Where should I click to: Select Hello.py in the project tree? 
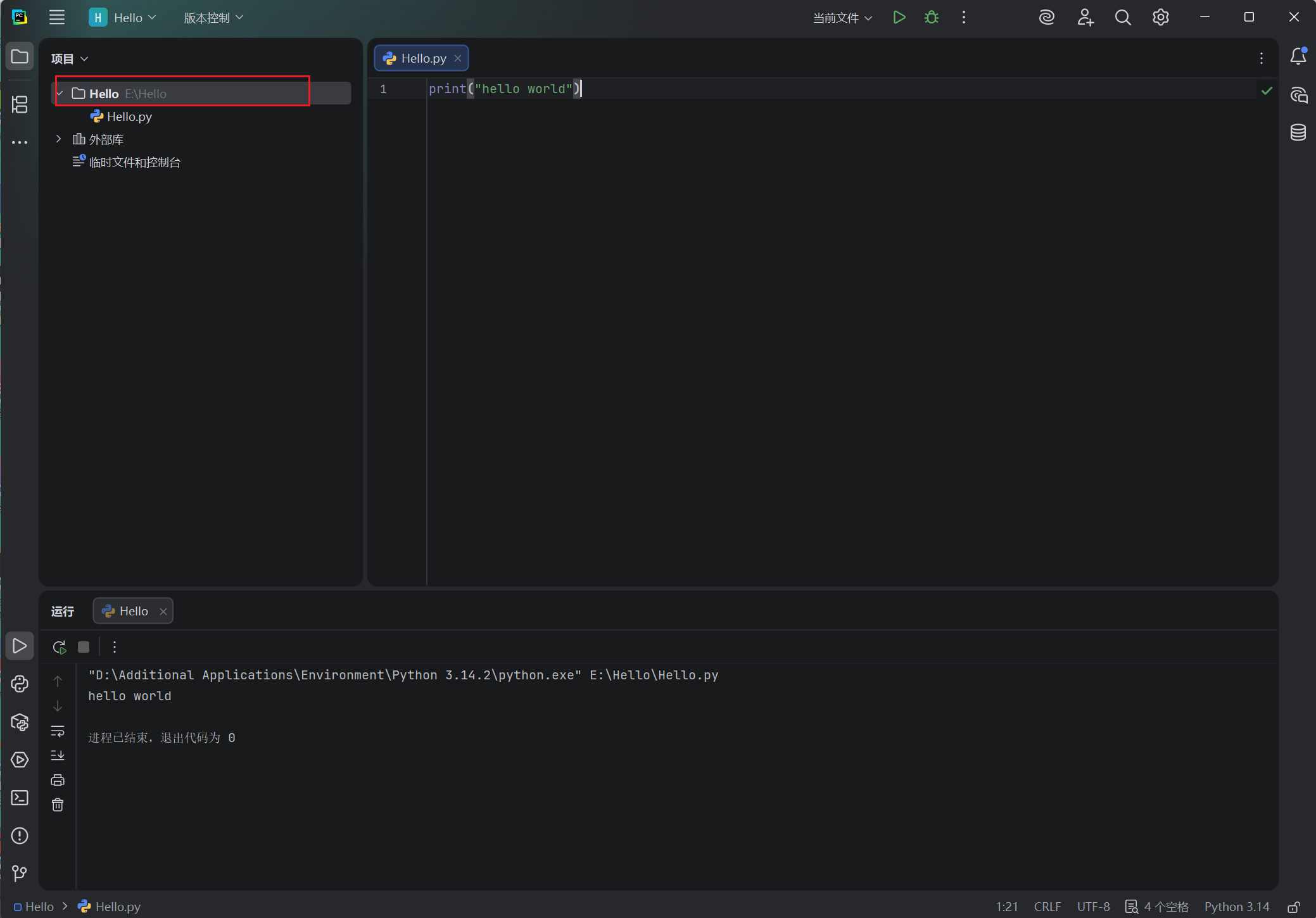129,116
